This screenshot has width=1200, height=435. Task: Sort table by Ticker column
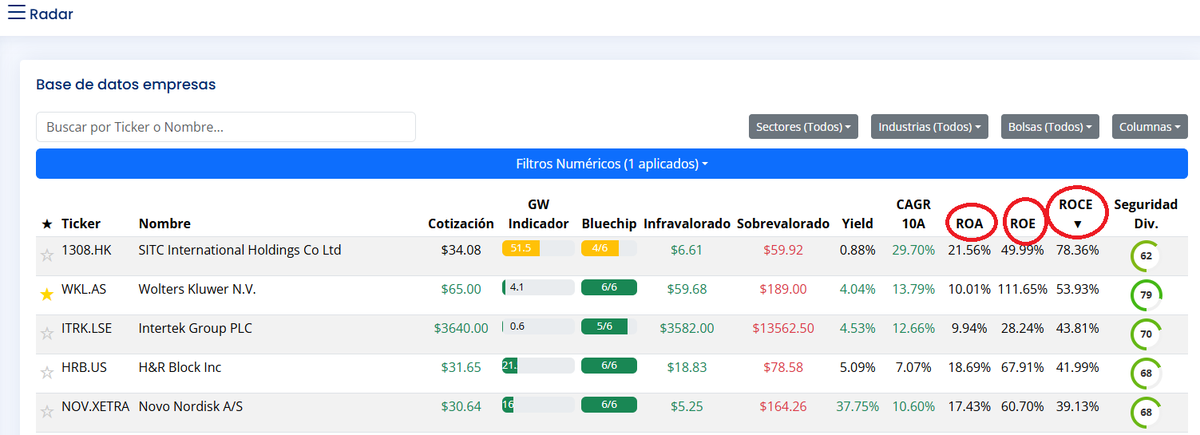coord(81,224)
